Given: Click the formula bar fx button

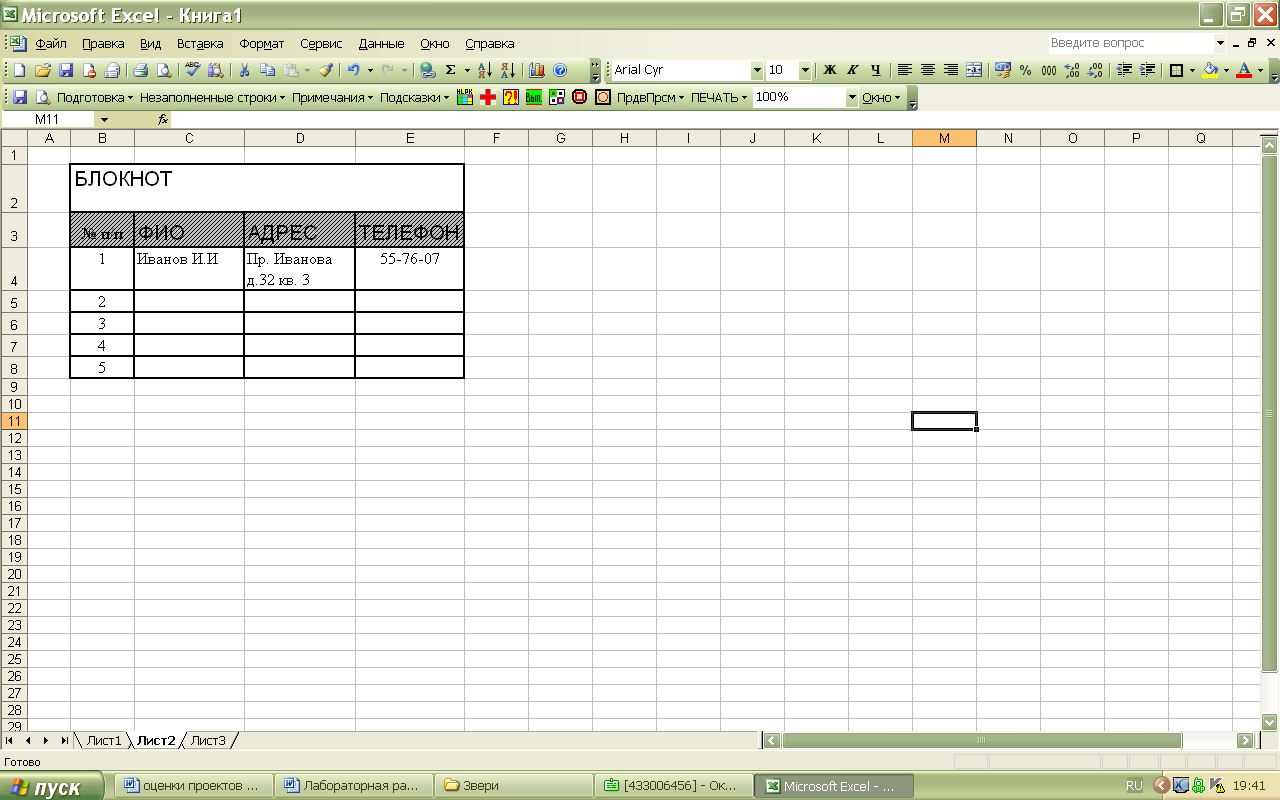Looking at the screenshot, I should tap(163, 120).
